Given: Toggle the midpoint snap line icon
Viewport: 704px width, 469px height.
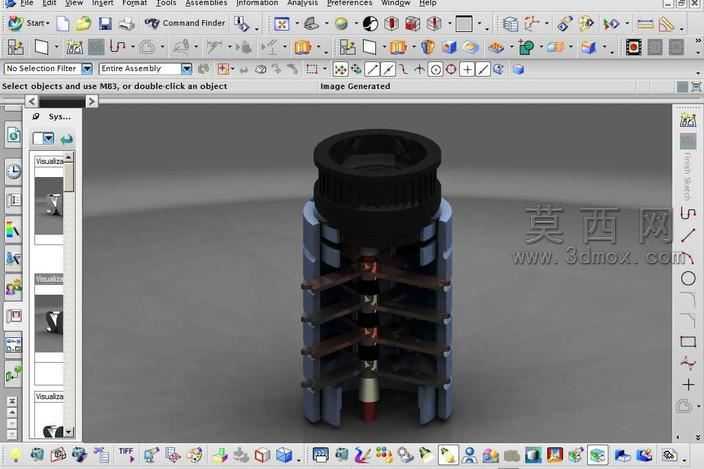Looking at the screenshot, I should (x=387, y=70).
